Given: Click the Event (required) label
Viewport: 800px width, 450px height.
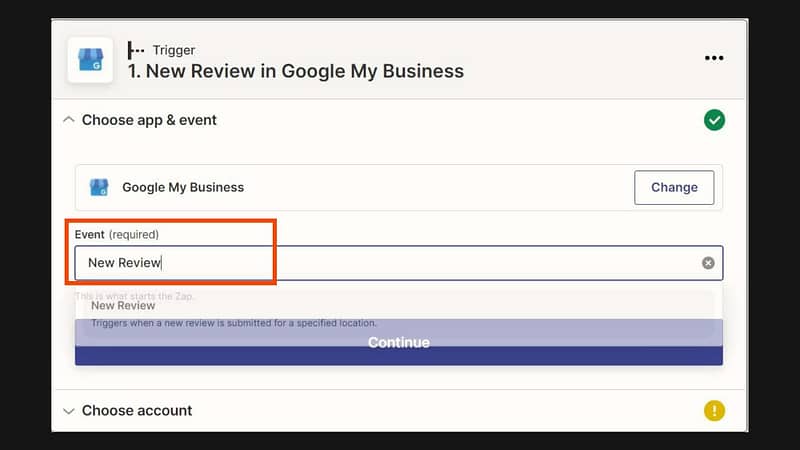Looking at the screenshot, I should [x=117, y=235].
